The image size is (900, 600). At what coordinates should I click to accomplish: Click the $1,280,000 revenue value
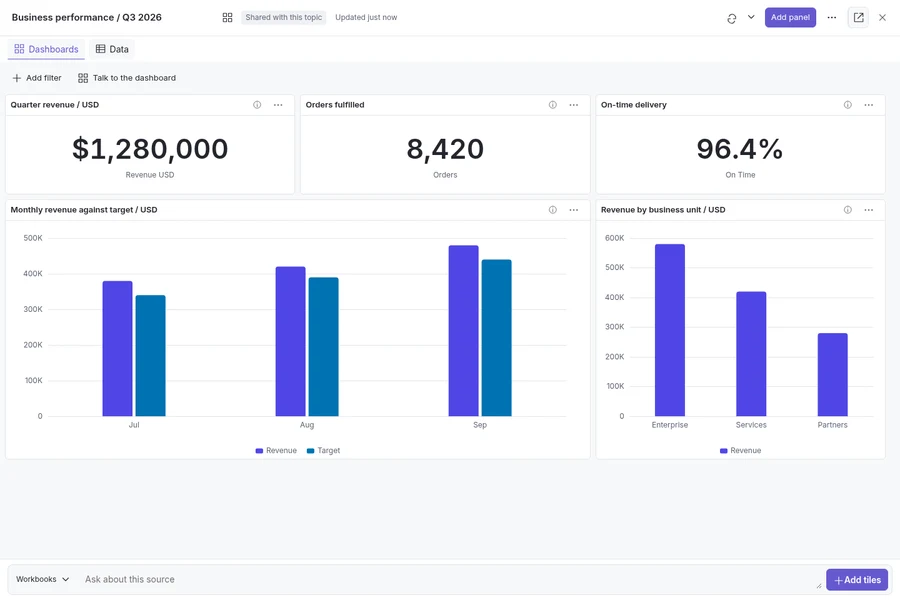(150, 149)
